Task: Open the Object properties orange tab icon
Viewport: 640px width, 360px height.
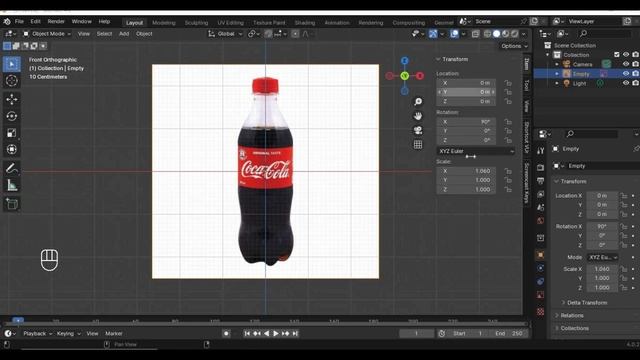Action: (540, 255)
